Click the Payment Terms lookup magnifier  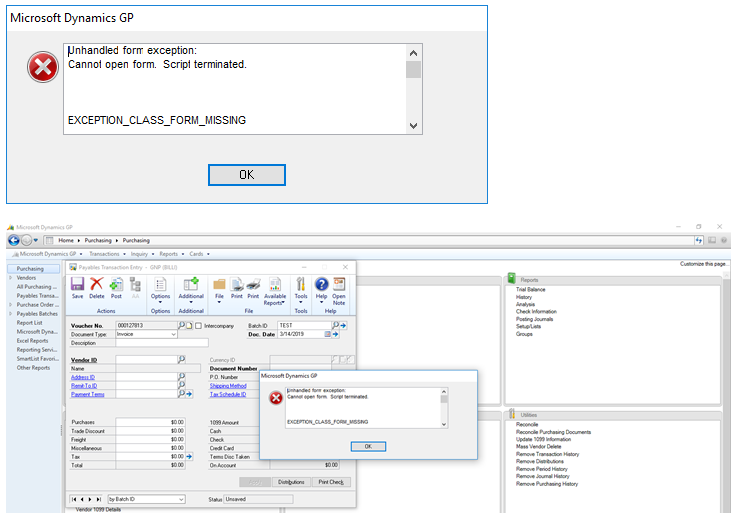pos(181,394)
